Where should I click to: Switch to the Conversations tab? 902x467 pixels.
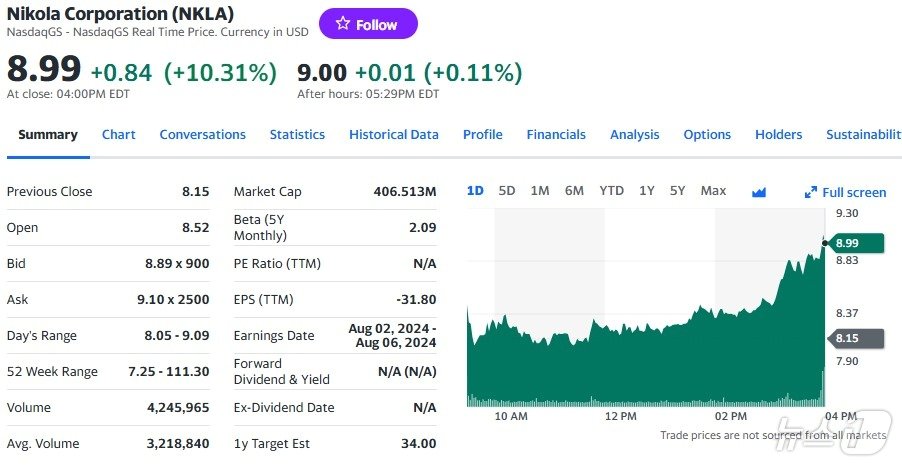(202, 135)
